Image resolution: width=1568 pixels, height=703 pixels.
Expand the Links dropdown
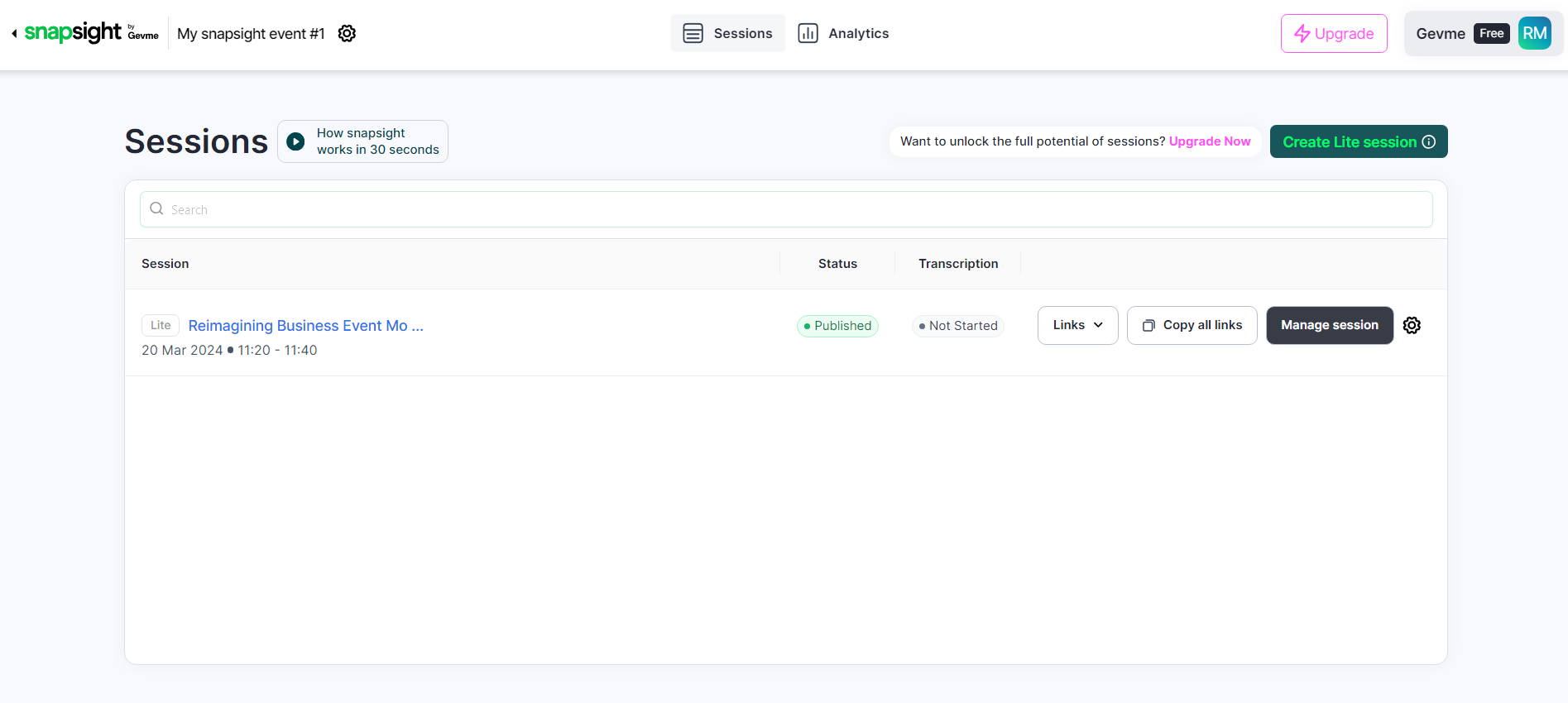1077,326
